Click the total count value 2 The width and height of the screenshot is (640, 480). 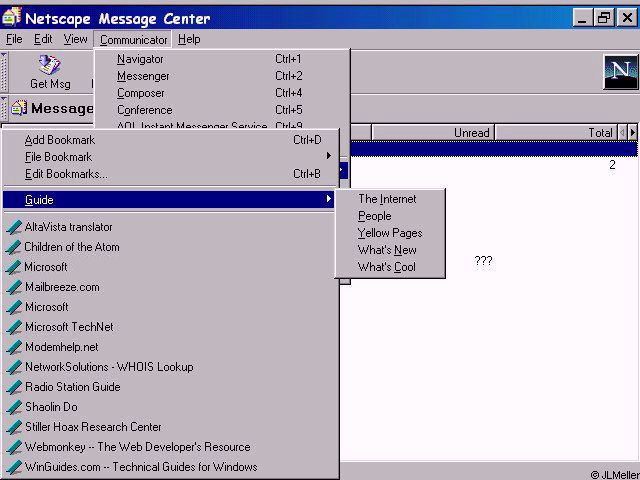tap(612, 165)
